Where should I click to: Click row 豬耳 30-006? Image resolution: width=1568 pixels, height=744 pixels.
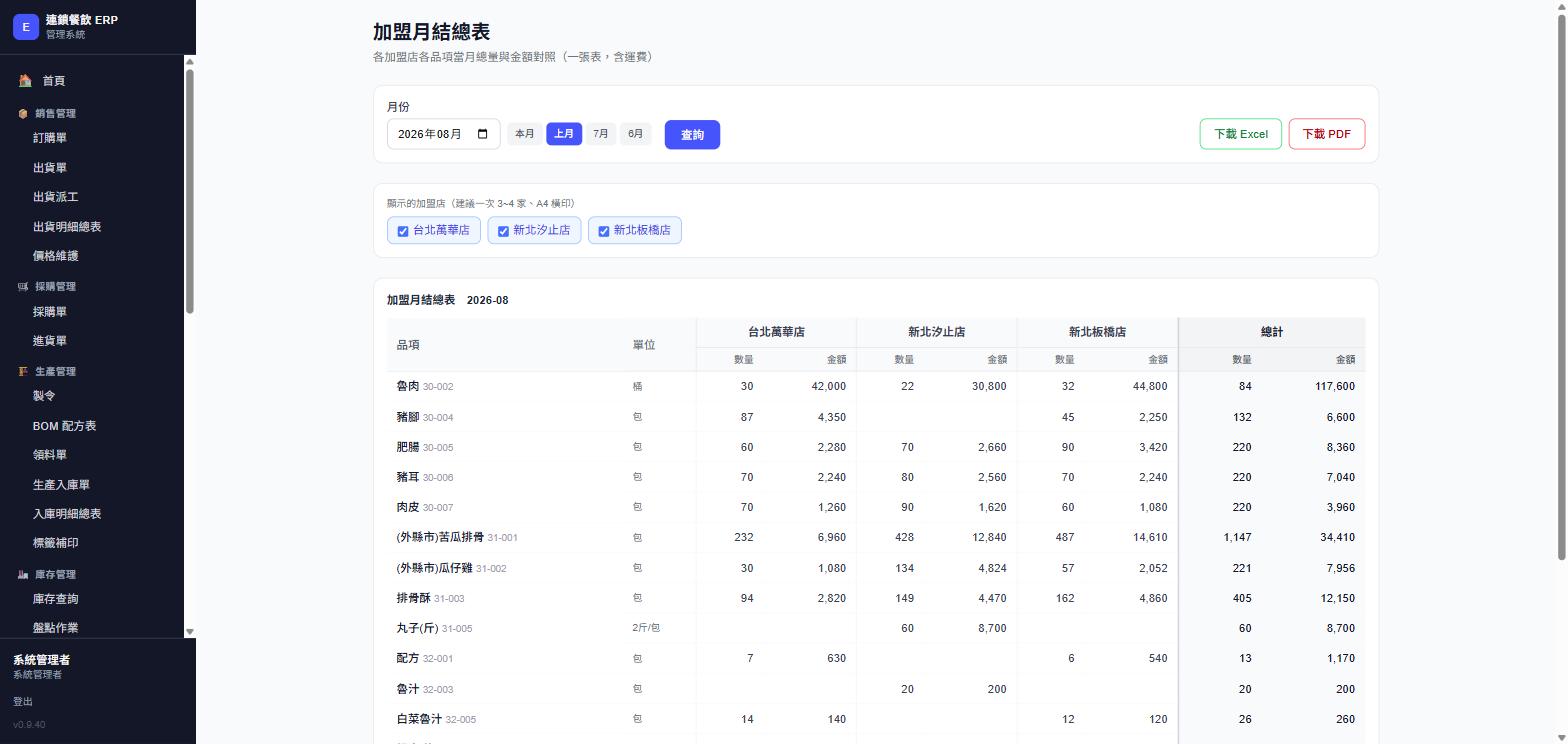(x=876, y=477)
